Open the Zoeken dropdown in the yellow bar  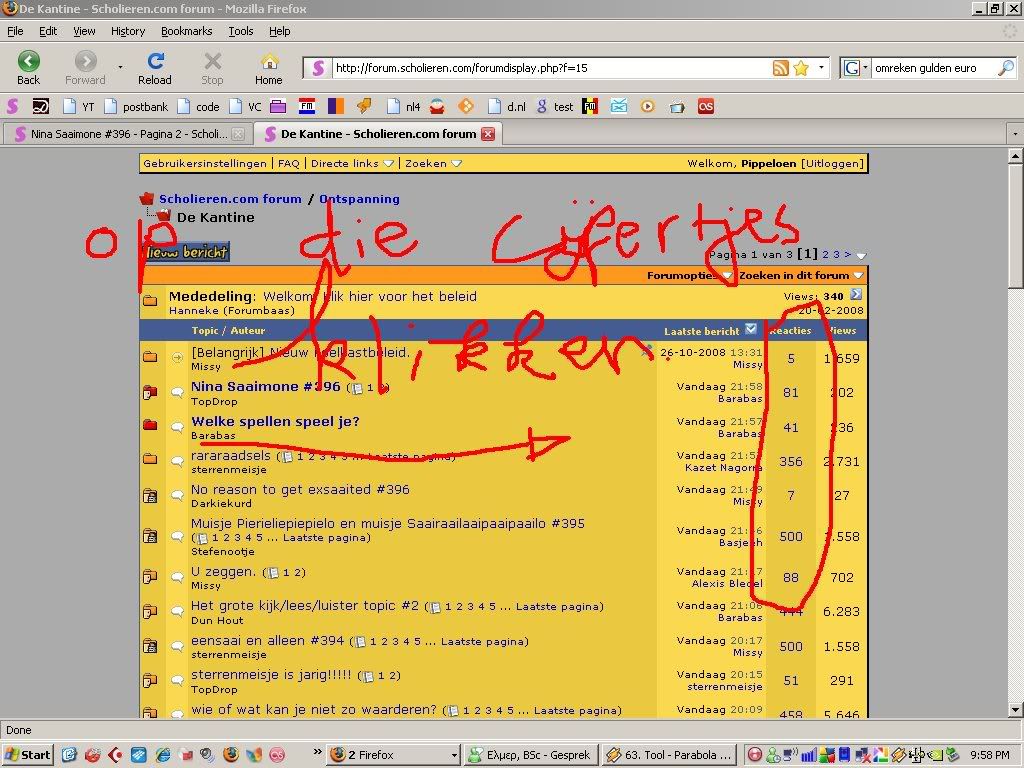click(x=434, y=163)
